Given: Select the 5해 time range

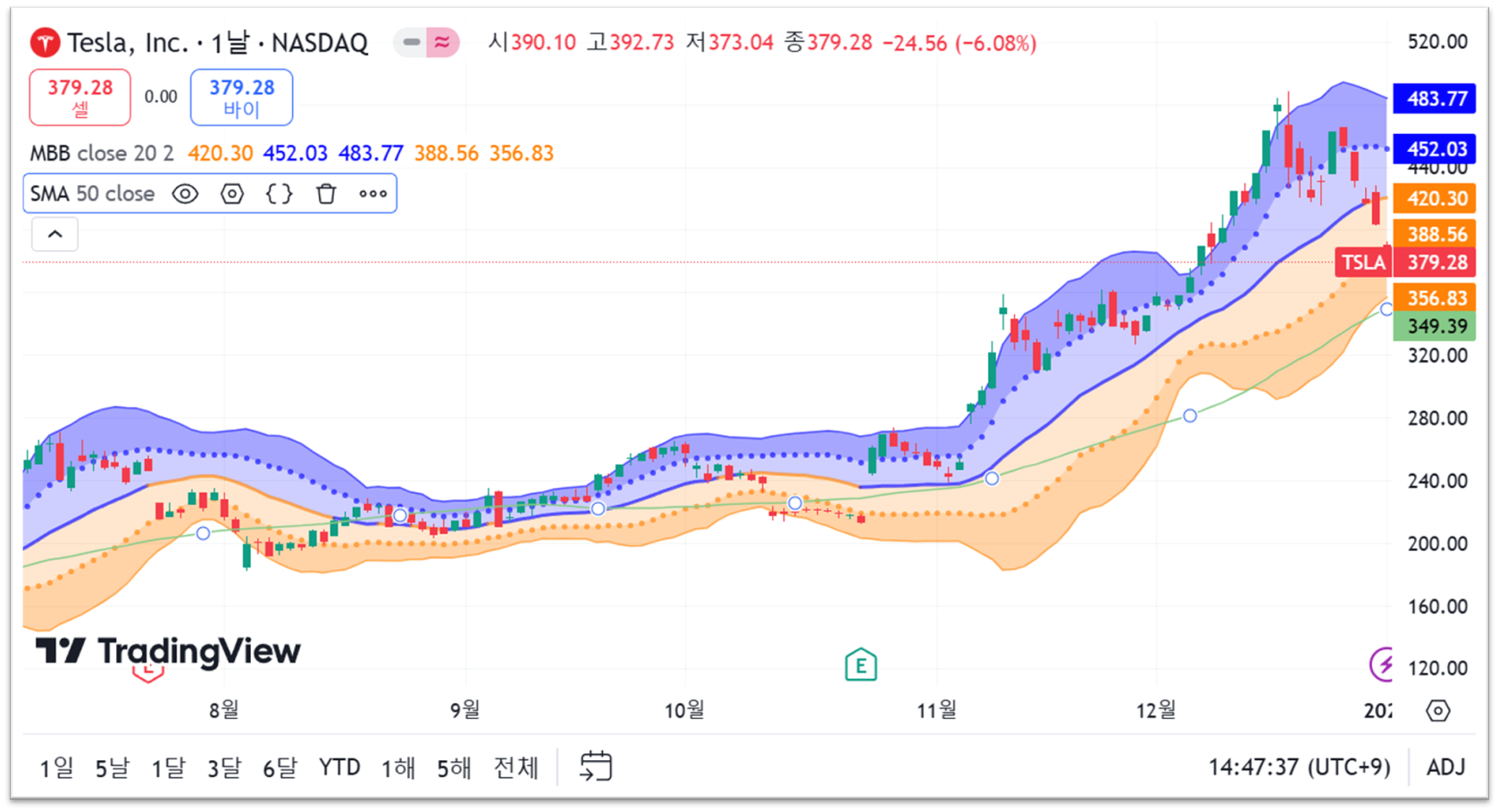Looking at the screenshot, I should pyautogui.click(x=454, y=767).
